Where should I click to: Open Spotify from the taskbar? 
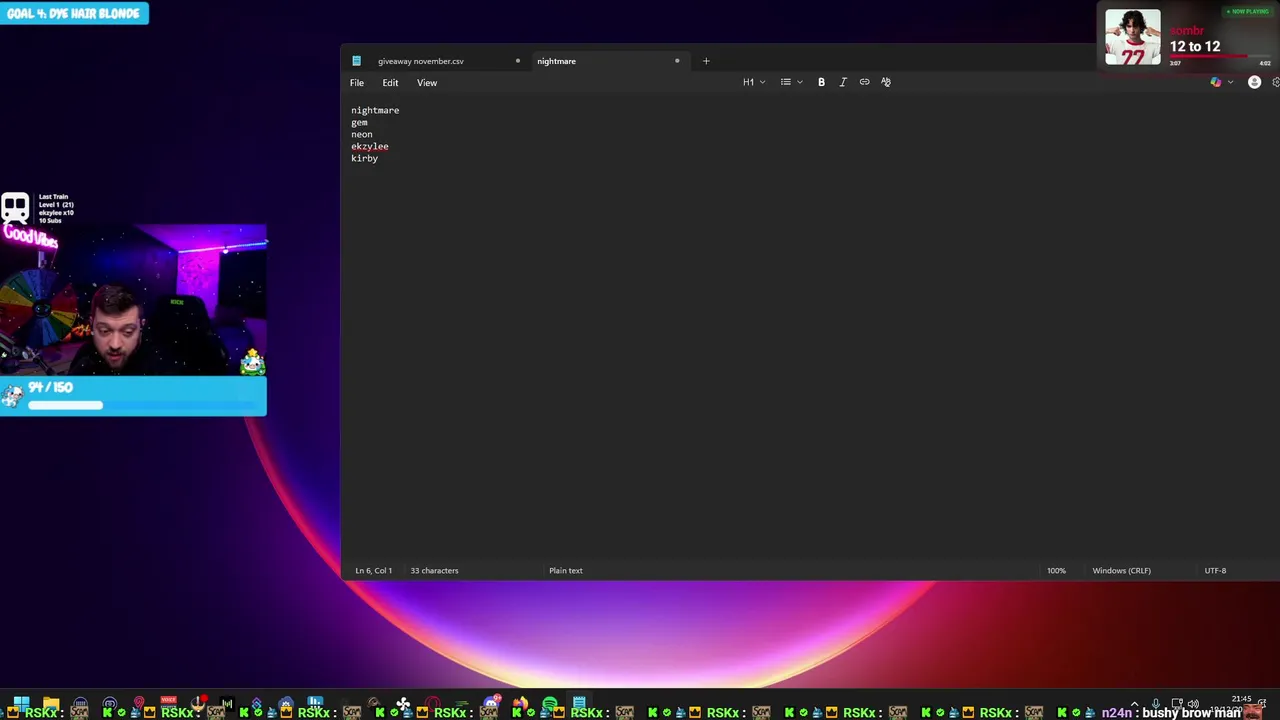[x=550, y=704]
